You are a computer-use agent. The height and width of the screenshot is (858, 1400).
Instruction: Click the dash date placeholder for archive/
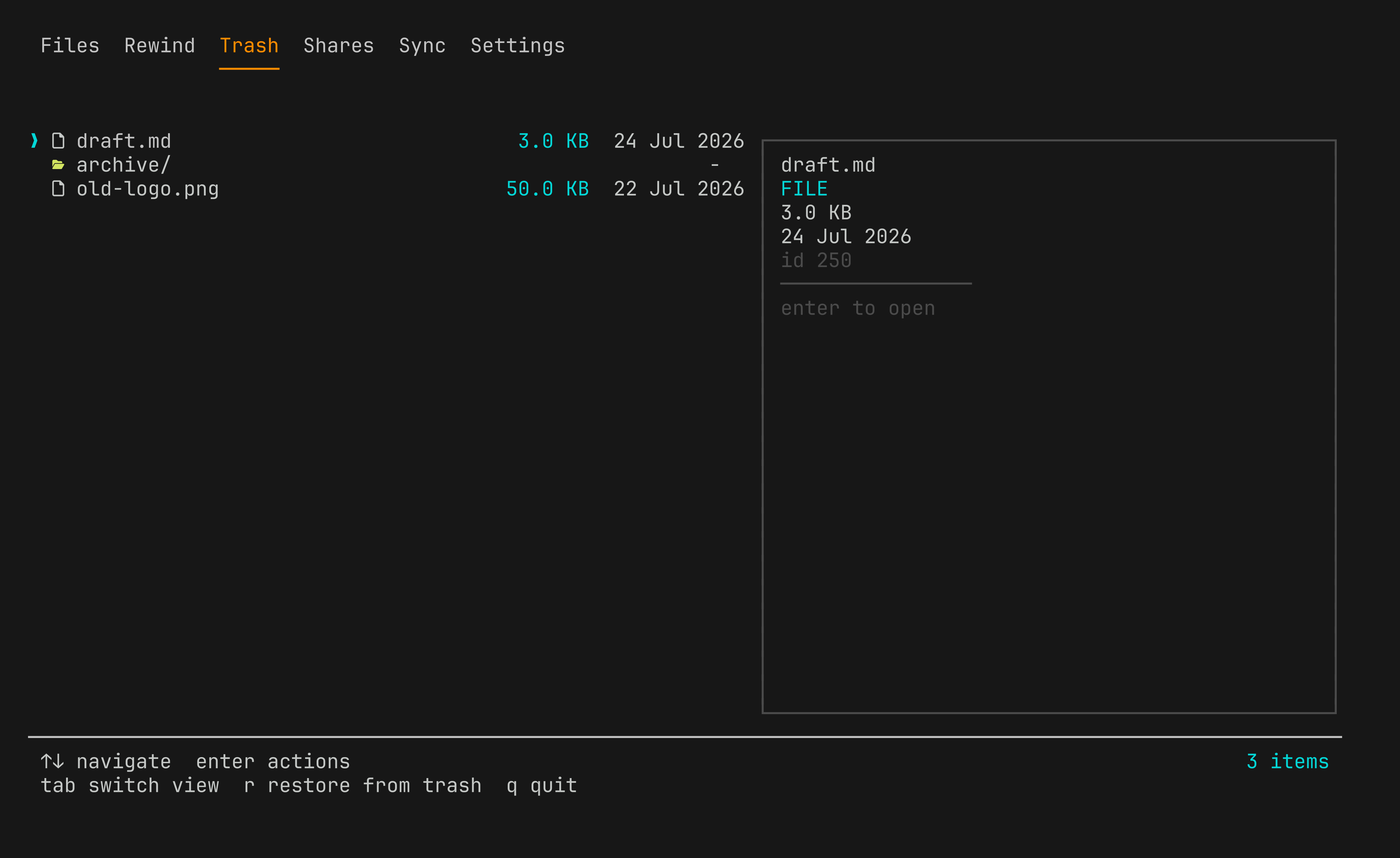pos(715,165)
